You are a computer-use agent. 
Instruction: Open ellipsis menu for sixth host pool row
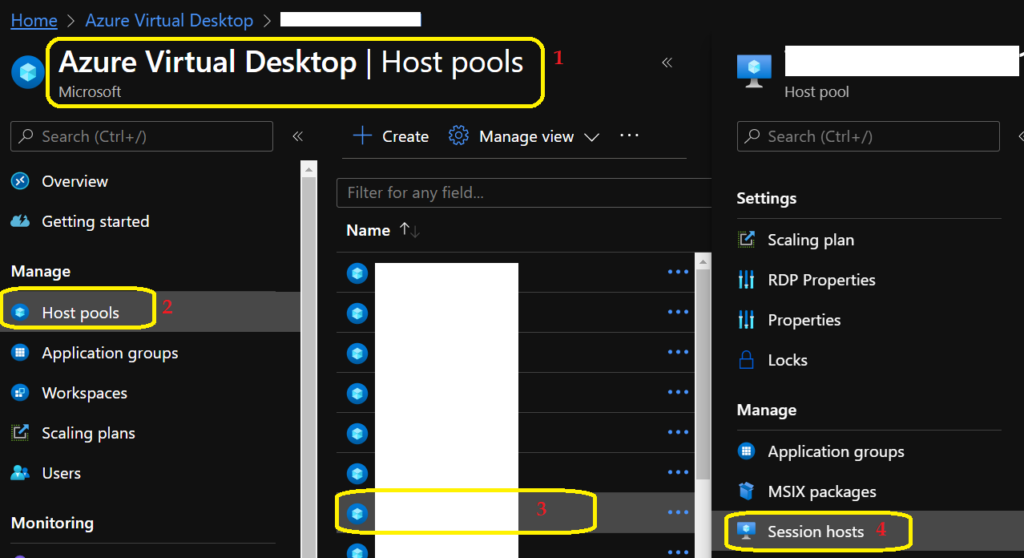678,472
